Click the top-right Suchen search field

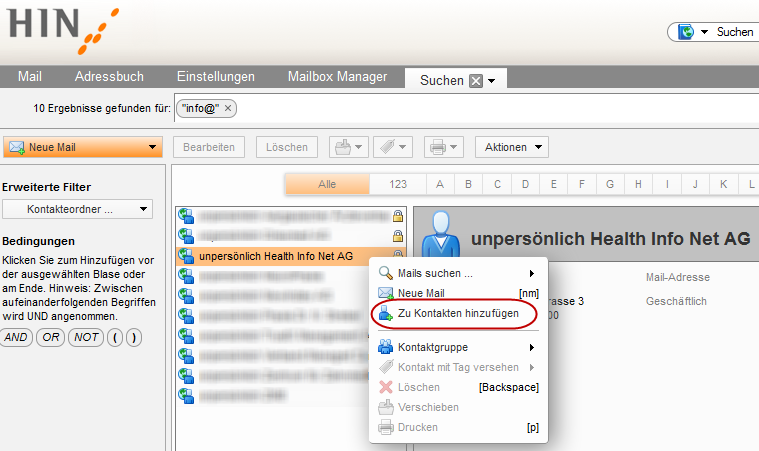[x=736, y=32]
